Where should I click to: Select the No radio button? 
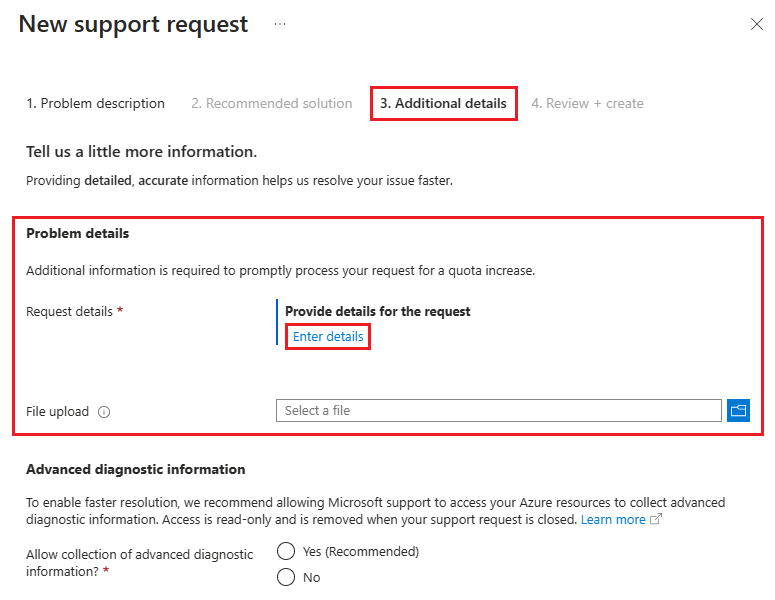click(x=286, y=577)
